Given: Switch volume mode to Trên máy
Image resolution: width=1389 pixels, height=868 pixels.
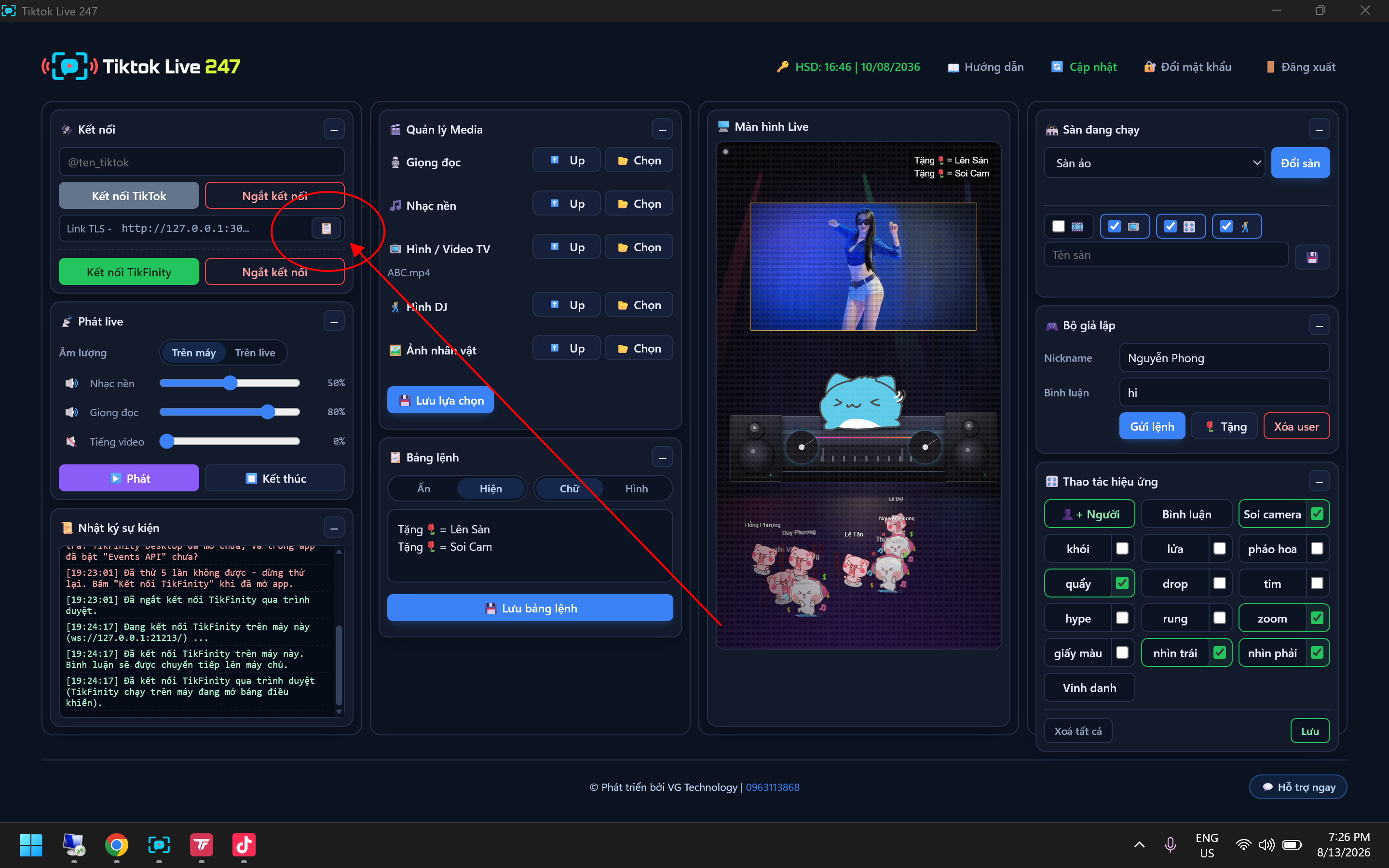Looking at the screenshot, I should click(x=193, y=353).
